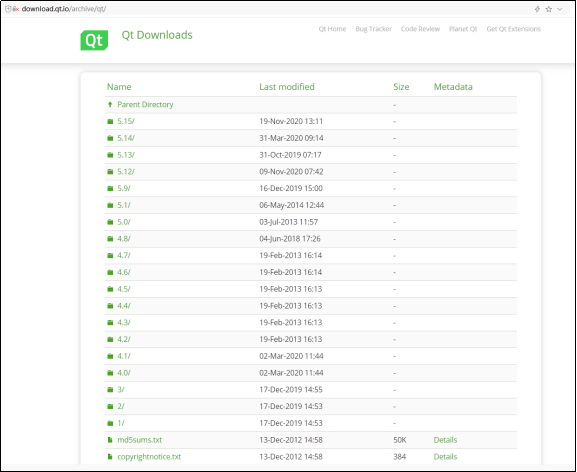Open the 4.6/ directory link

(x=124, y=272)
